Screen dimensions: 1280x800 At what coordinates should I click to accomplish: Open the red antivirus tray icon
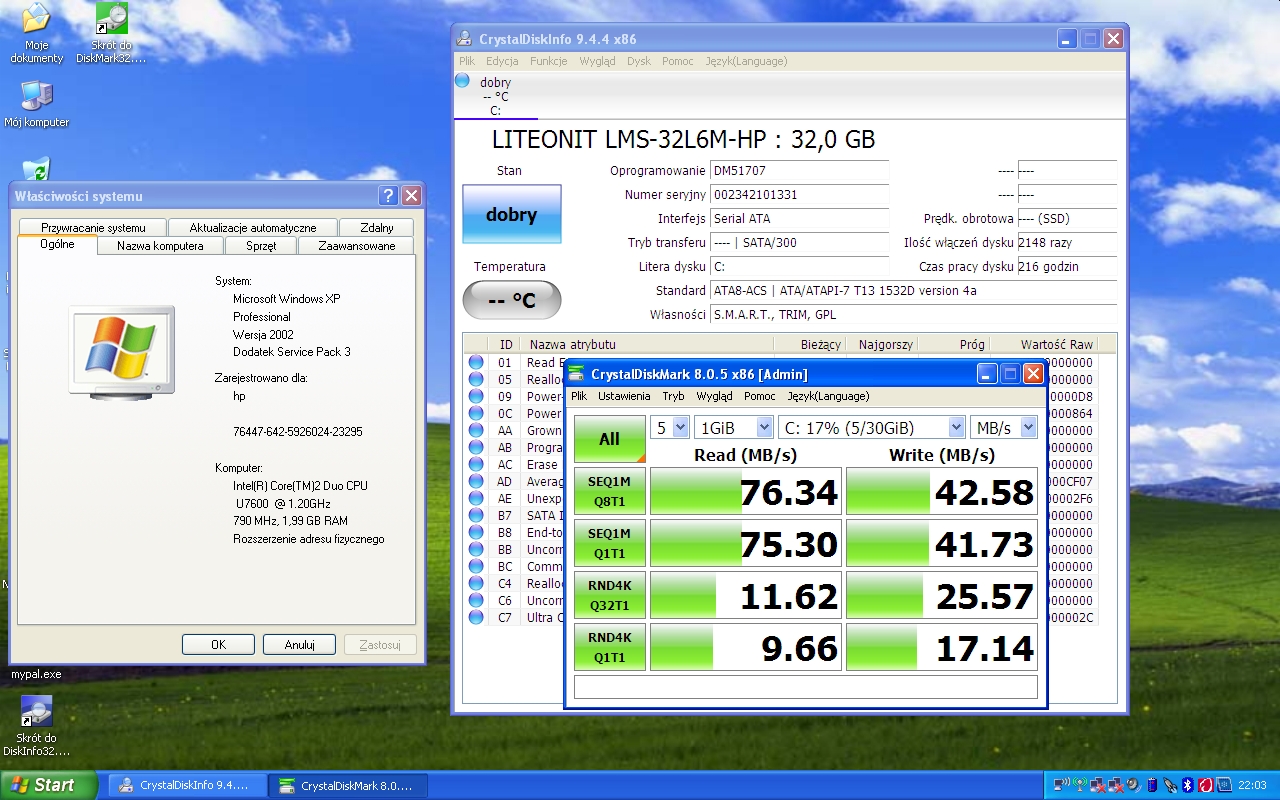(x=1205, y=784)
